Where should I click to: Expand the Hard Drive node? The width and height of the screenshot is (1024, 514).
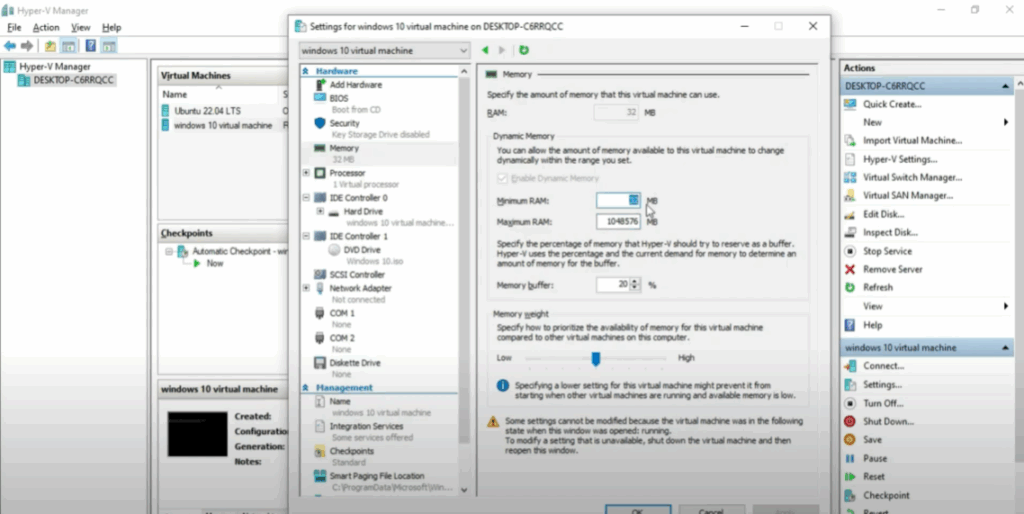click(320, 212)
